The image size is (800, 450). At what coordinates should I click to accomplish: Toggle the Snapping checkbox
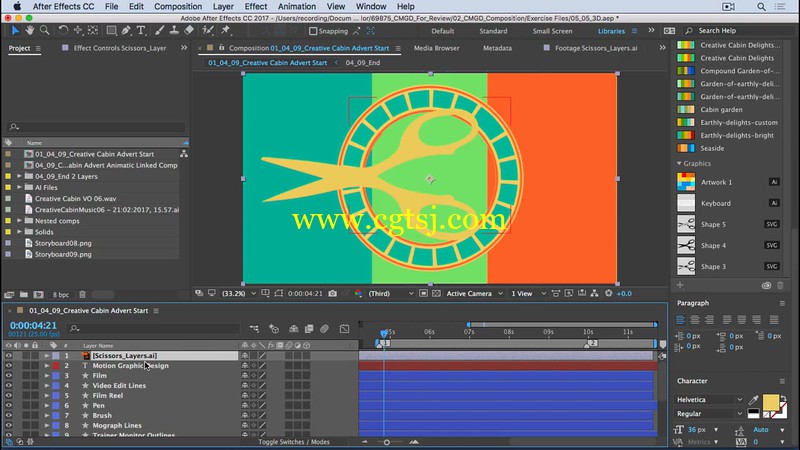(313, 31)
